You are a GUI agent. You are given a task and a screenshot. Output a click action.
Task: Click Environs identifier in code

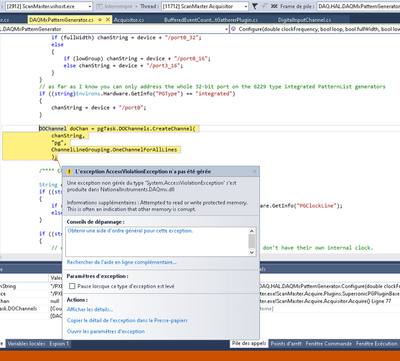pos(89,94)
